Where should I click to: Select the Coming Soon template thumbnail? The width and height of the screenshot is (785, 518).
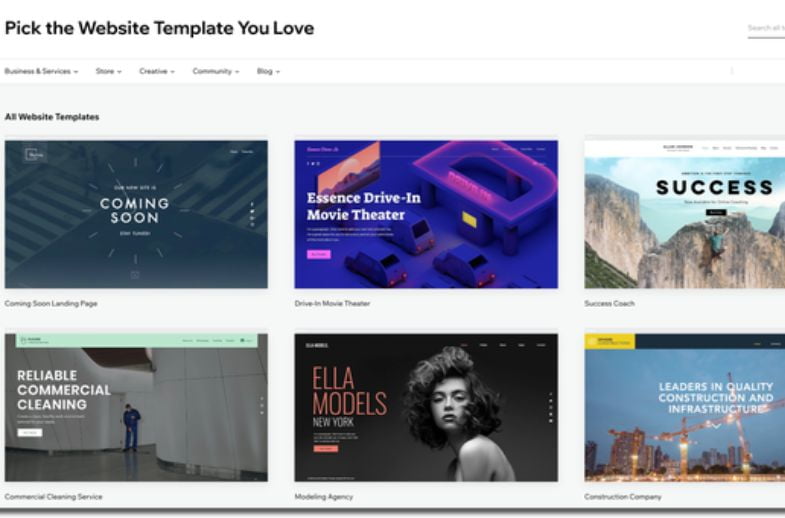pyautogui.click(x=136, y=214)
